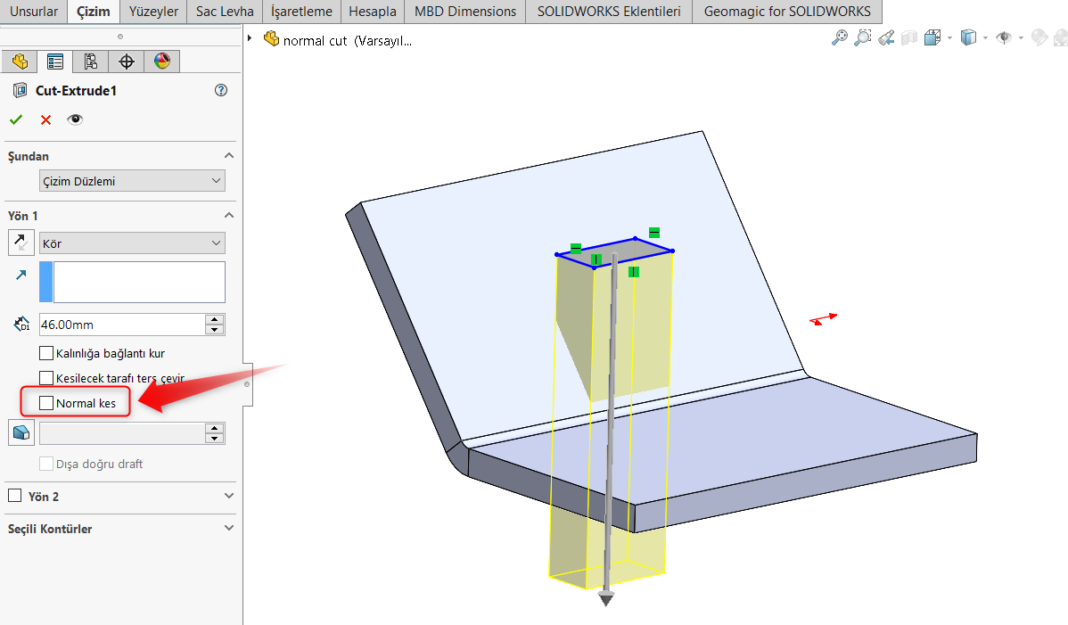Open the ConfigurationManager tab icon
The image size is (1068, 625).
pos(91,61)
